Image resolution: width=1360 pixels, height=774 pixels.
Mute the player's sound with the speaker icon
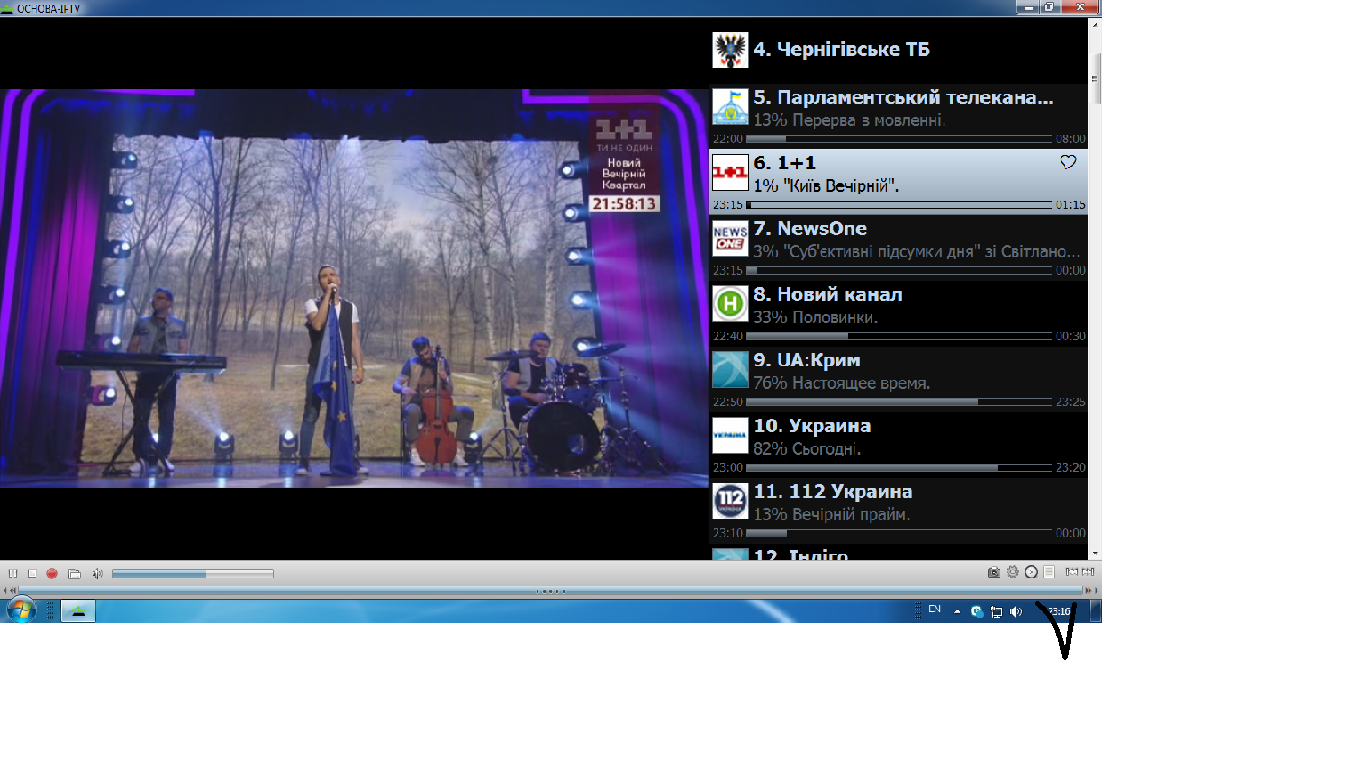[98, 573]
